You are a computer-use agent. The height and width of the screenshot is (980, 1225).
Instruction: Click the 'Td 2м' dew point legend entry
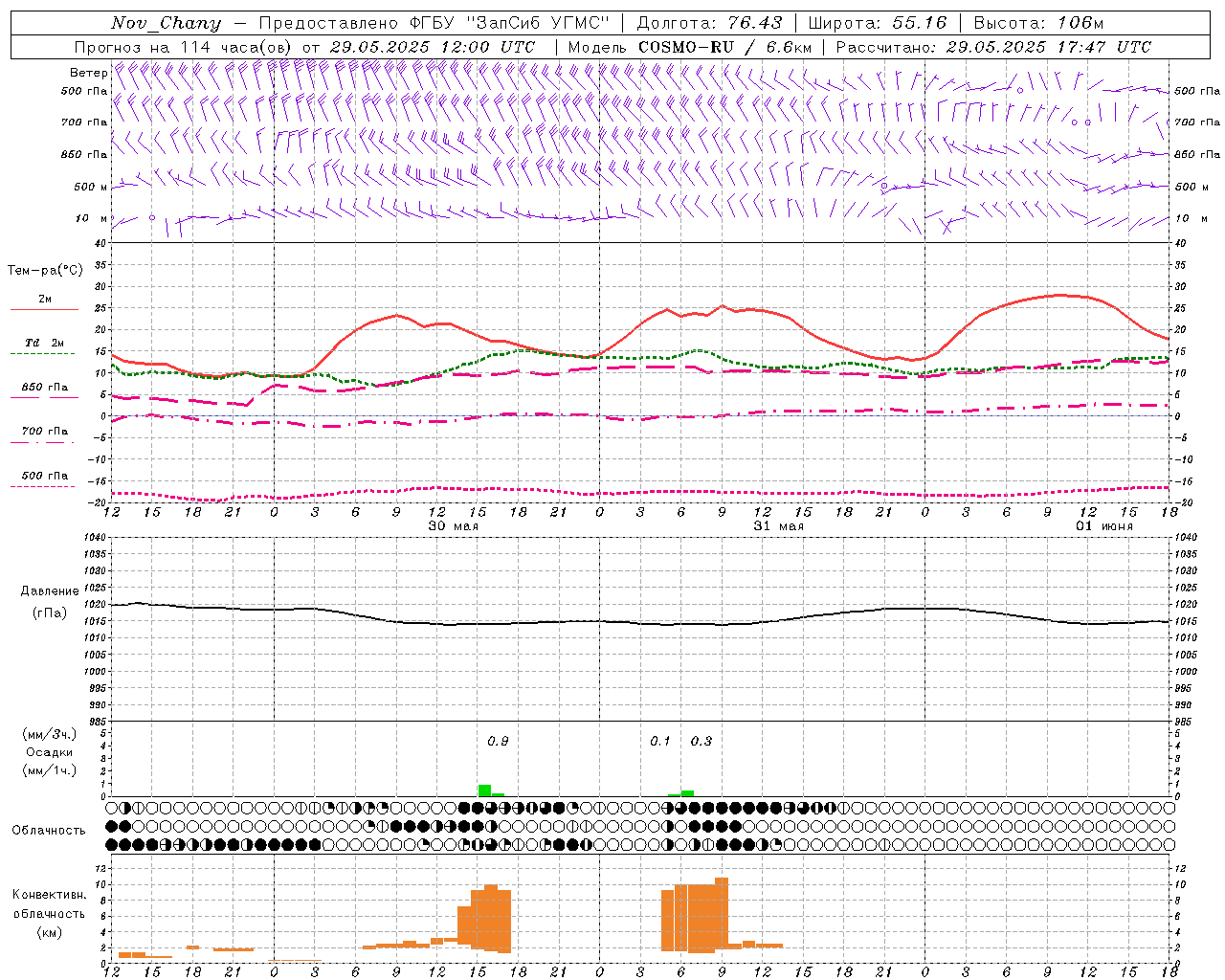(44, 343)
